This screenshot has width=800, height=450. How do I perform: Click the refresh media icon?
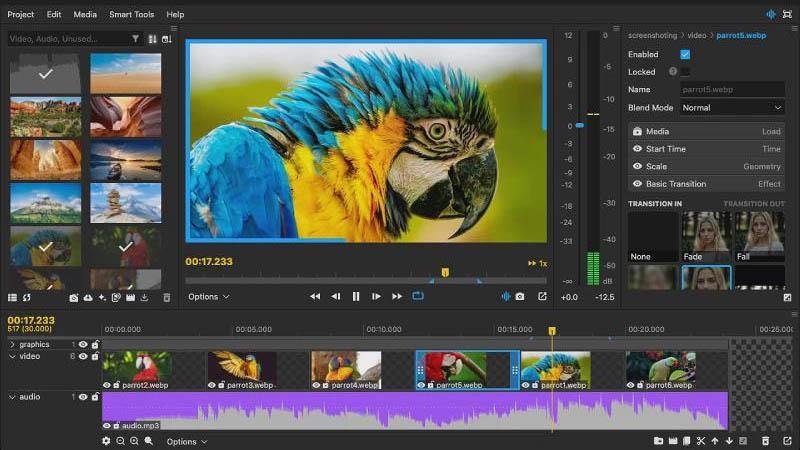pyautogui.click(x=27, y=297)
